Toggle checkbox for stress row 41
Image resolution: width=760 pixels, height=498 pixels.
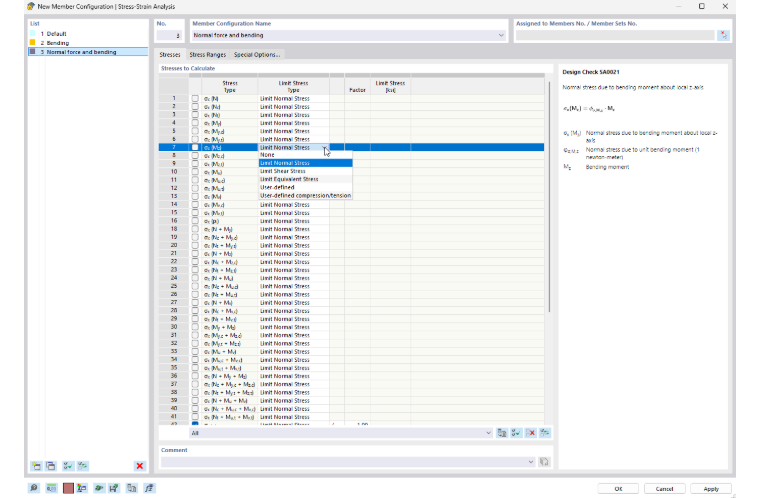coord(195,417)
